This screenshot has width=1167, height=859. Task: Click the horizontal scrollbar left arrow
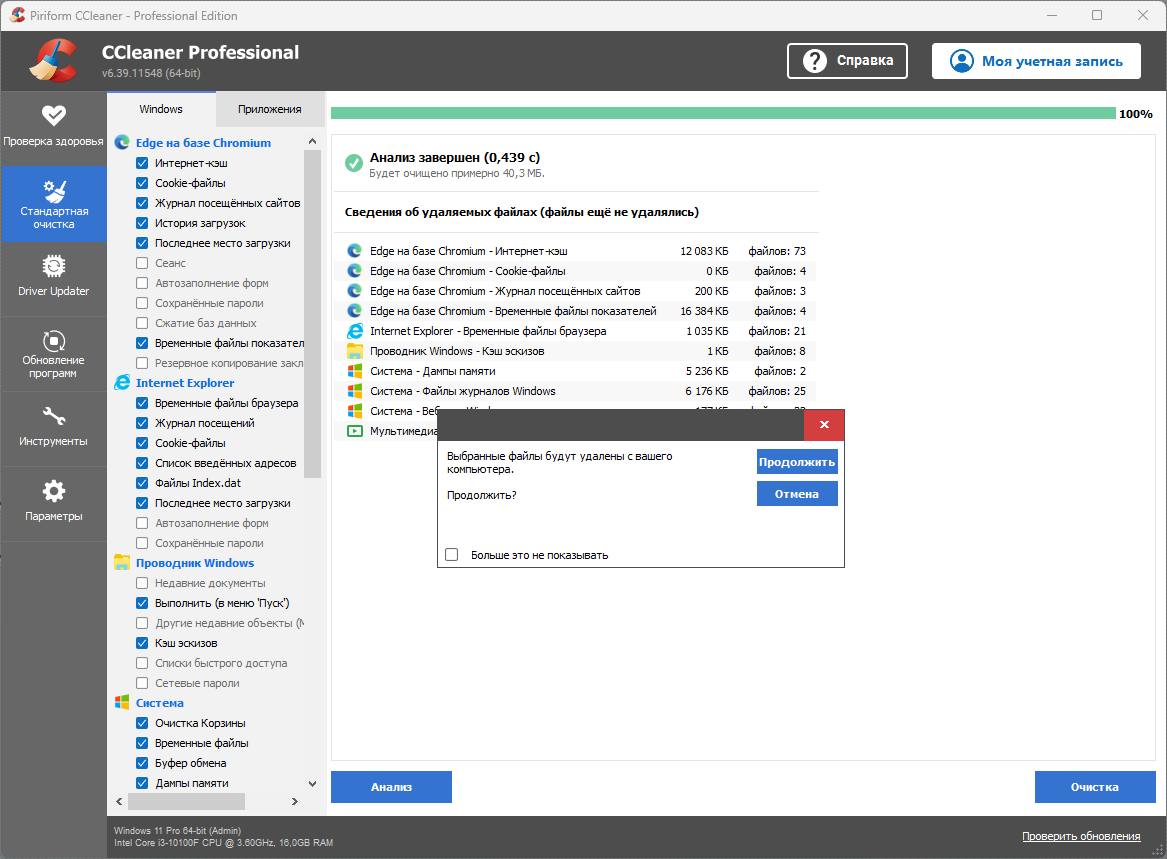[119, 801]
